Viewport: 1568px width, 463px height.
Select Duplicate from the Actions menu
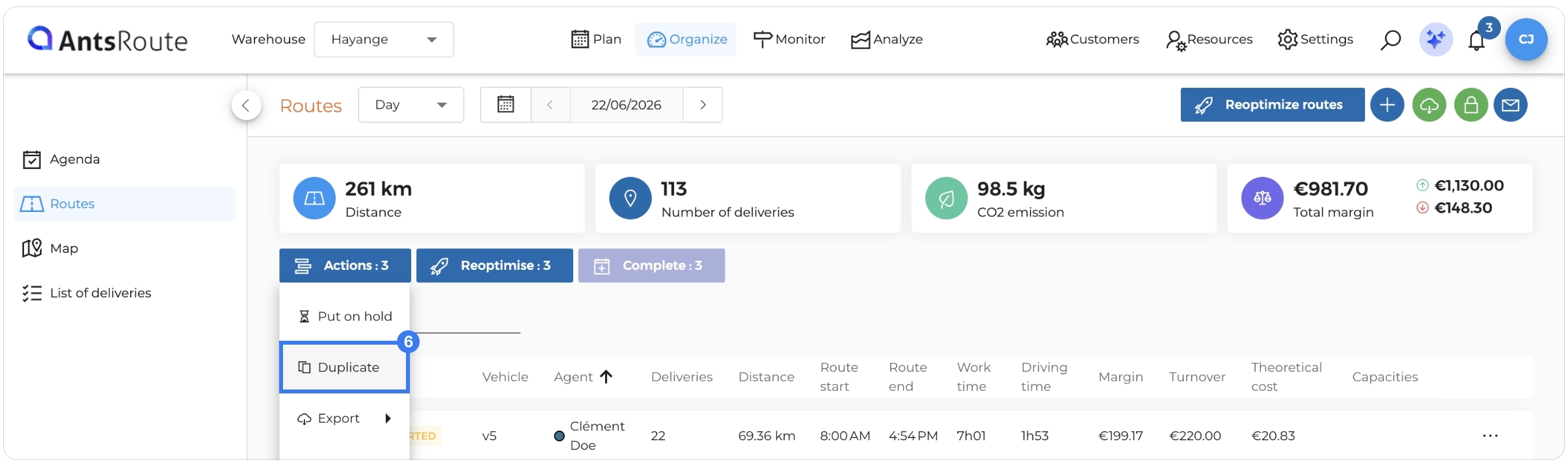tap(344, 367)
